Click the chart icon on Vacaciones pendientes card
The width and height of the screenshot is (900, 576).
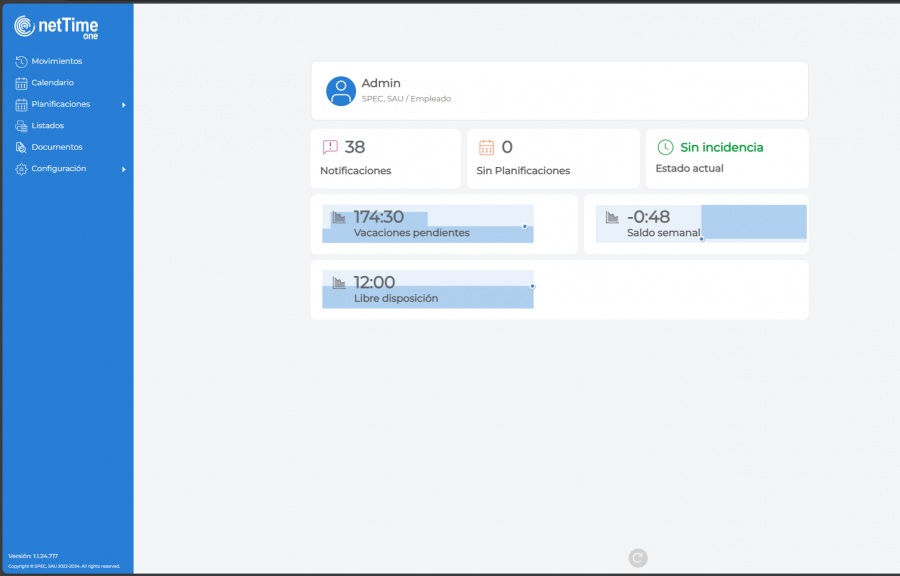(x=338, y=215)
